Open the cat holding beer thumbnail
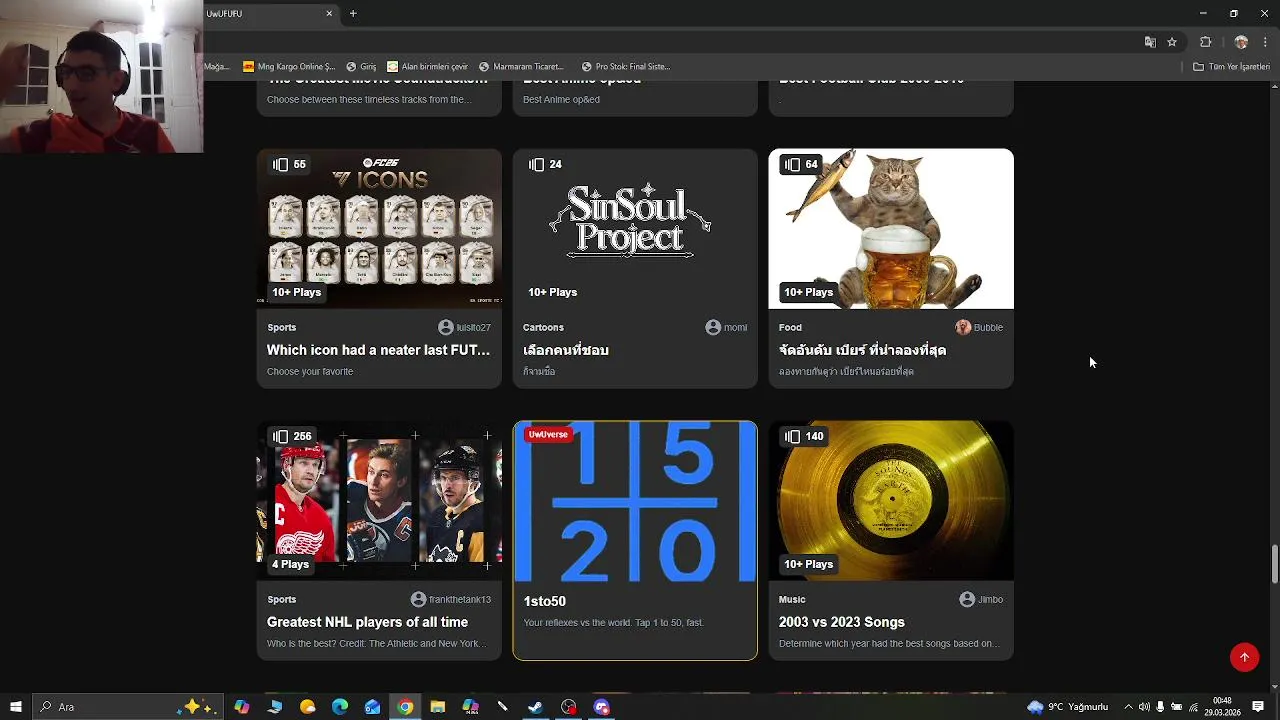1280x720 pixels. (891, 228)
